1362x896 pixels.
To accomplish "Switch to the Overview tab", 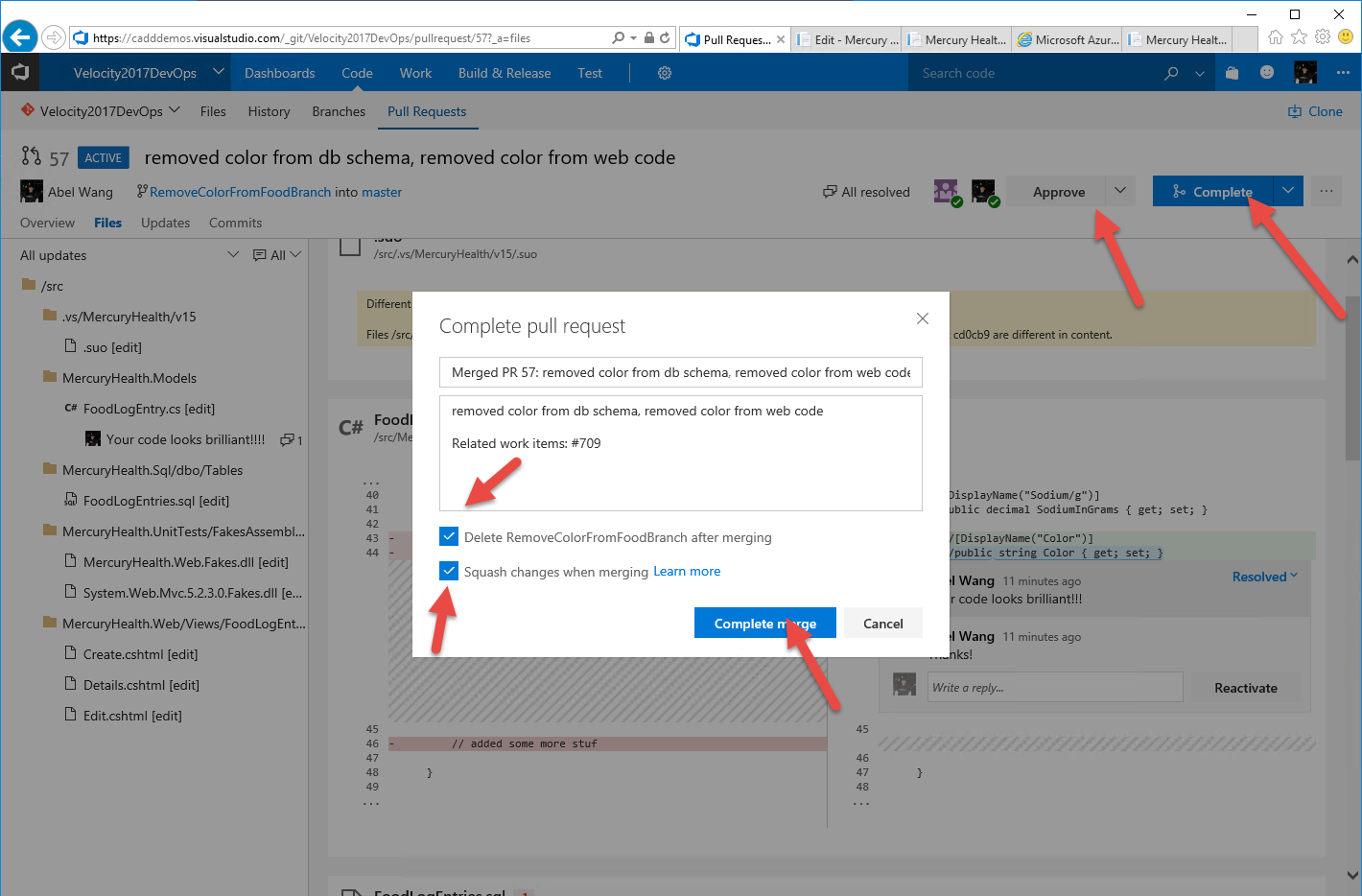I will coord(47,223).
